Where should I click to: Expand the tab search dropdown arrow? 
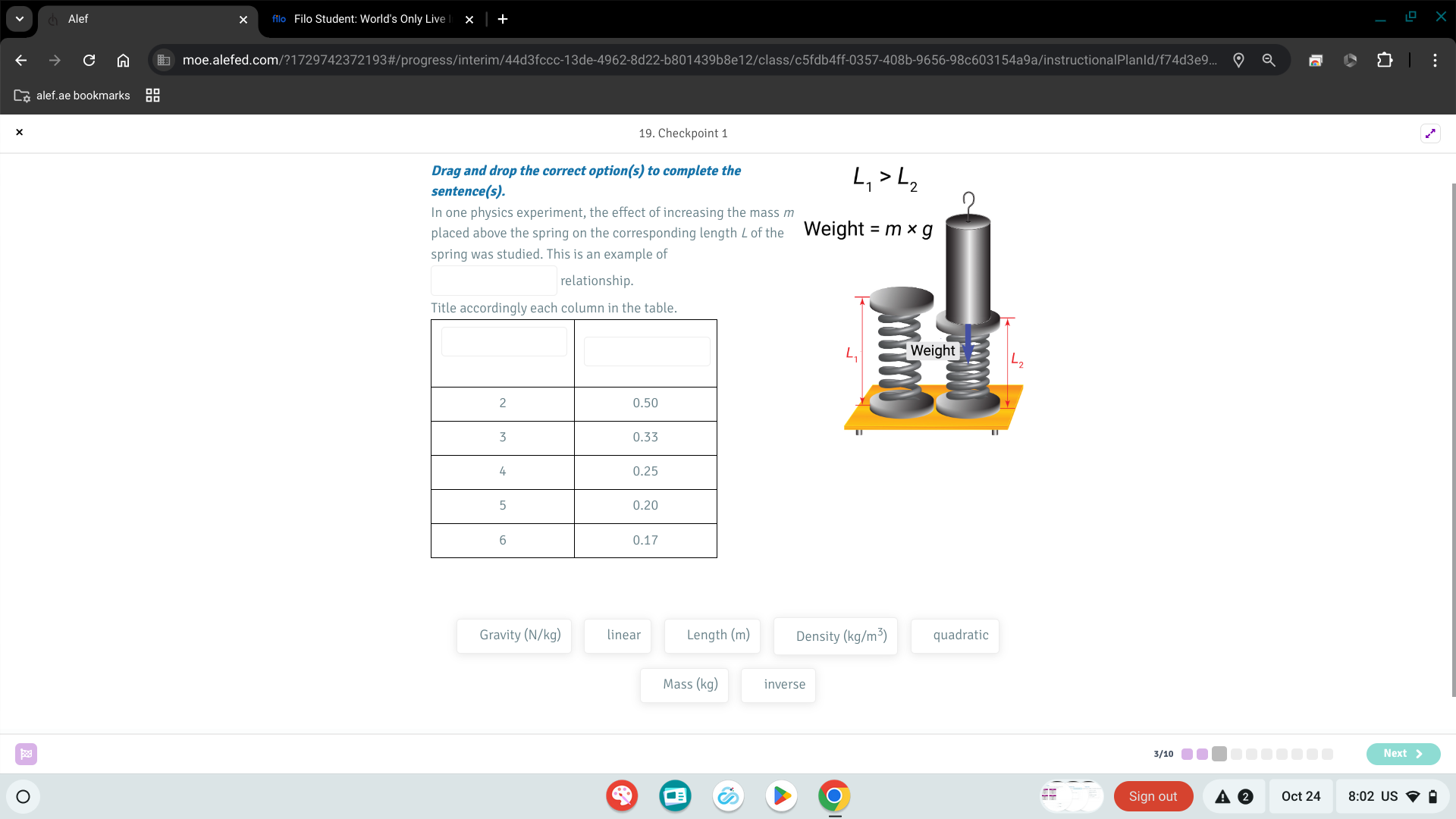tap(20, 19)
